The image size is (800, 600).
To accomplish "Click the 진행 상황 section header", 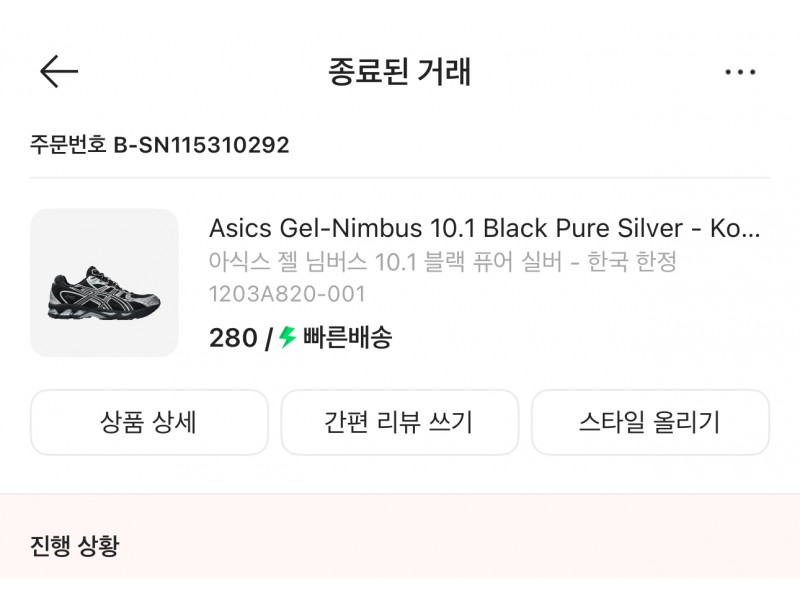I will click(74, 546).
